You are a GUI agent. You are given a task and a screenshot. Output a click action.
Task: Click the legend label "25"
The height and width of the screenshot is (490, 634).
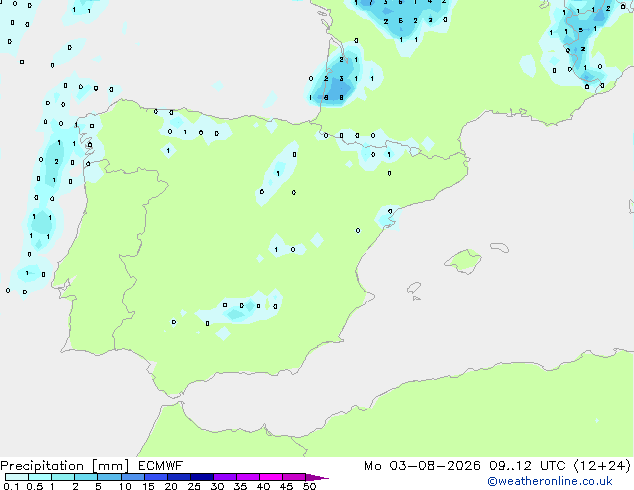click(194, 486)
